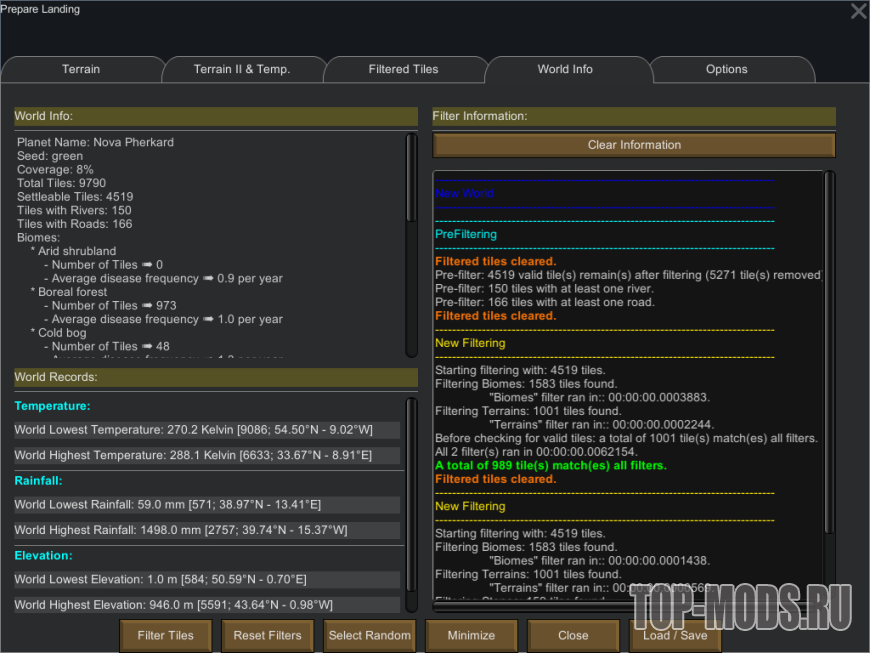Screen dimensions: 870x653
Task: Click the World Info panel scrollbar
Action: point(411,180)
